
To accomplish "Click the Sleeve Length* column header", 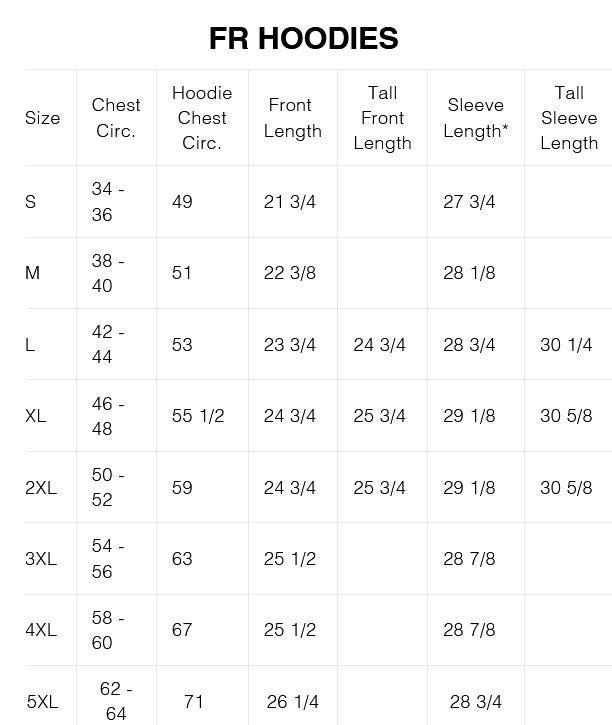I will 476,118.
